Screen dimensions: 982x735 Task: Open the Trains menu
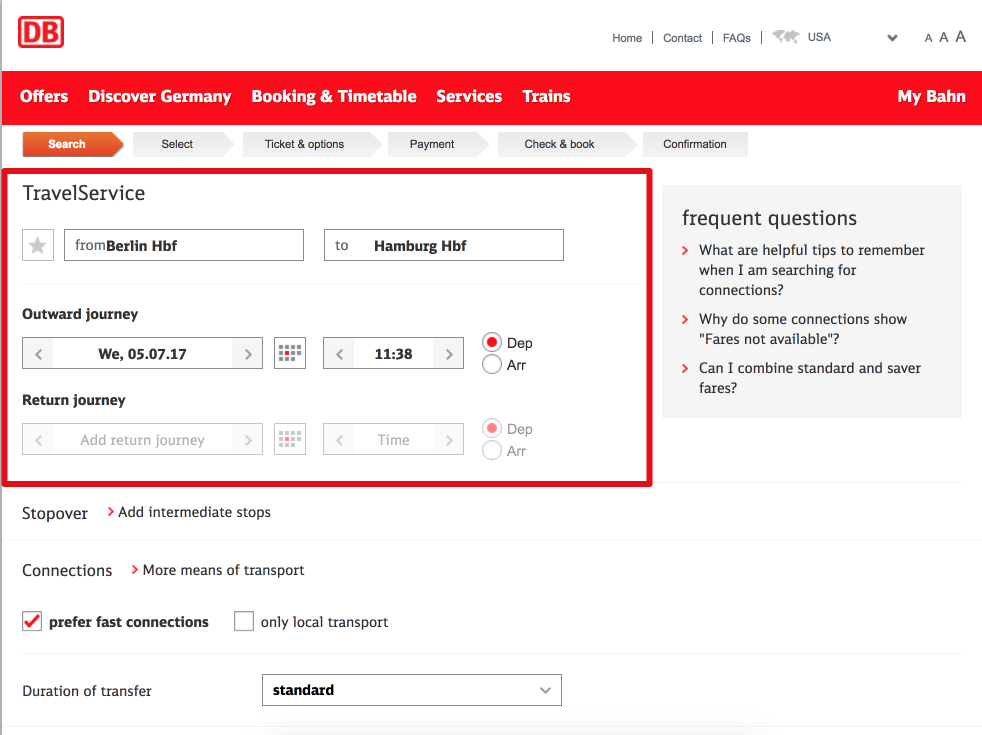coord(546,96)
